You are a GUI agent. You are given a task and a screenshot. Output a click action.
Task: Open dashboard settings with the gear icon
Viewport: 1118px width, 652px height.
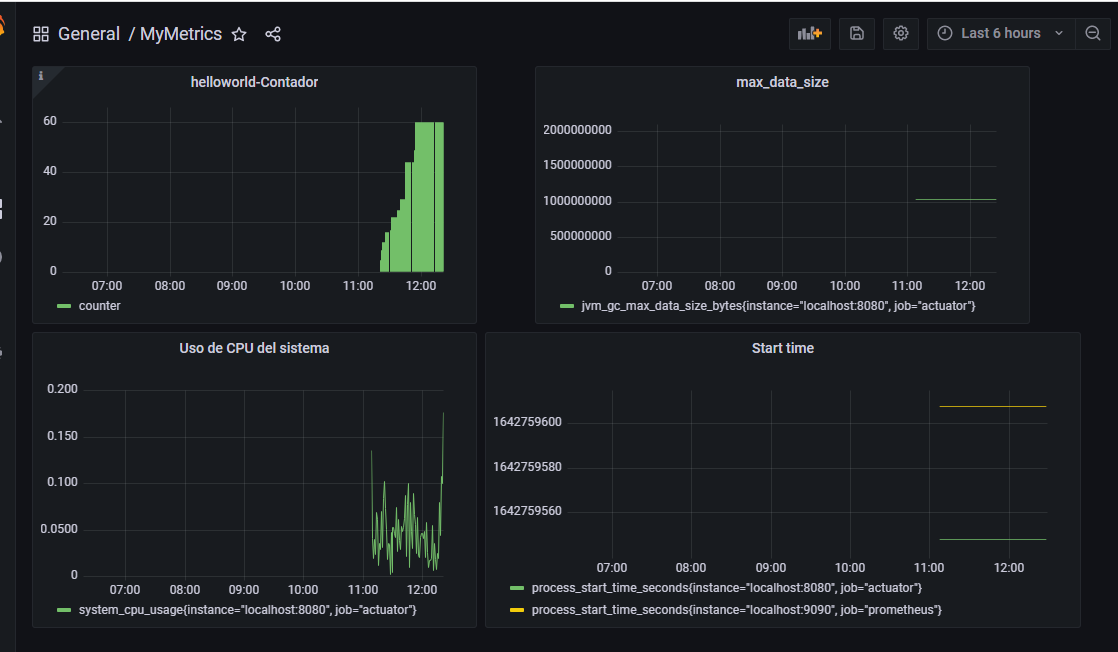[x=900, y=33]
